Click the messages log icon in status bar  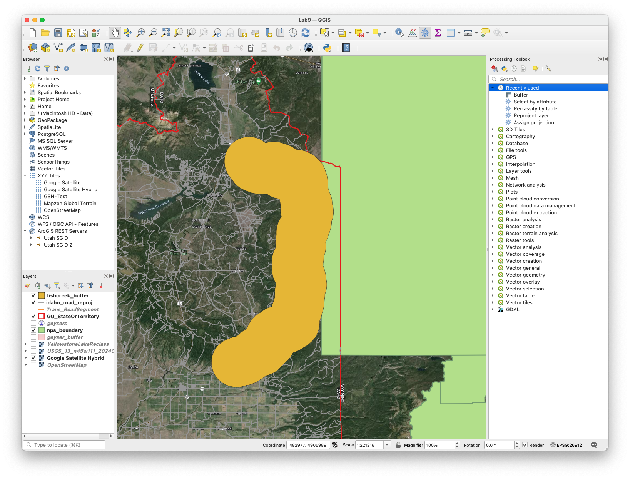[594, 445]
